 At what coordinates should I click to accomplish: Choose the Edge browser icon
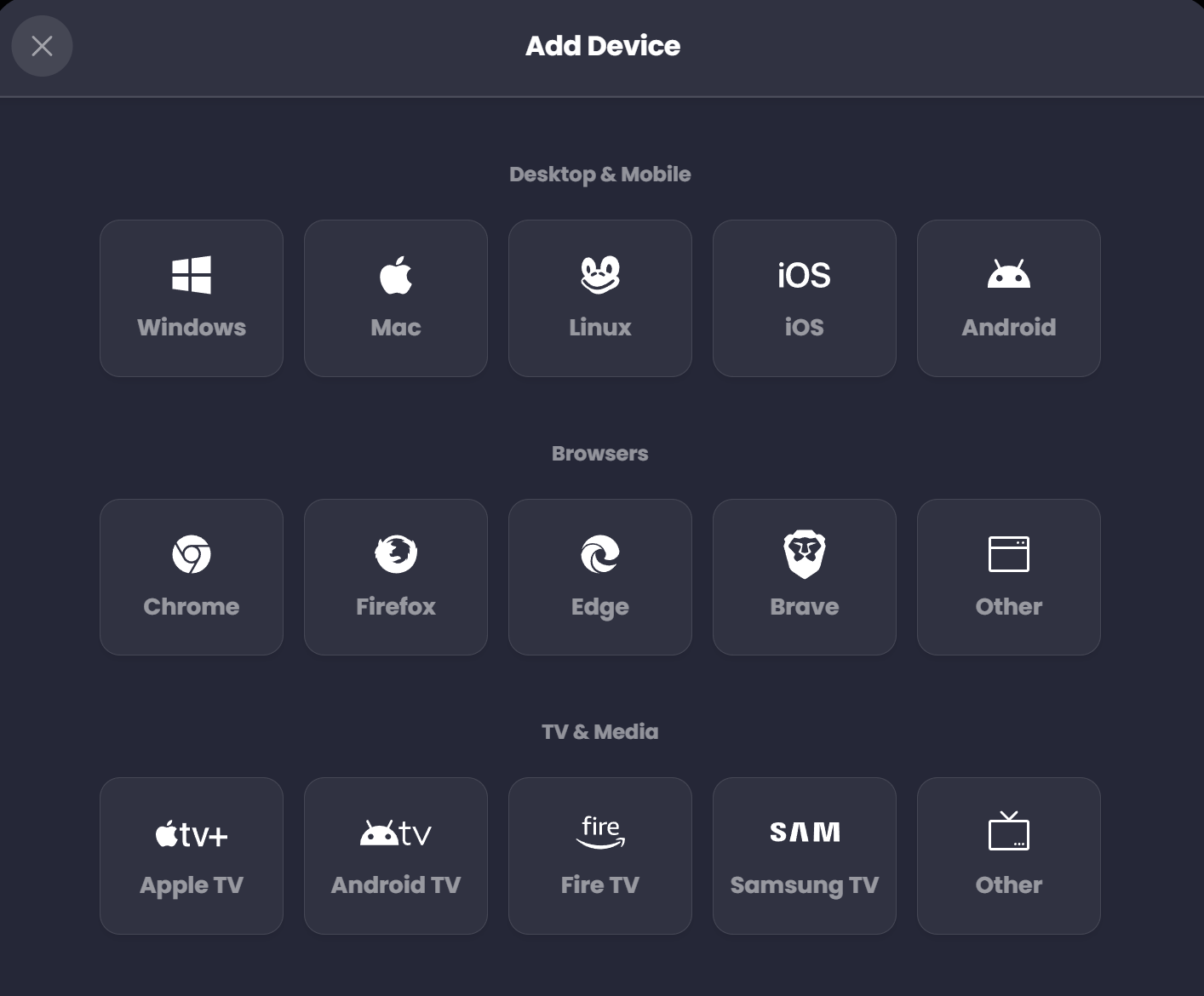click(x=600, y=554)
